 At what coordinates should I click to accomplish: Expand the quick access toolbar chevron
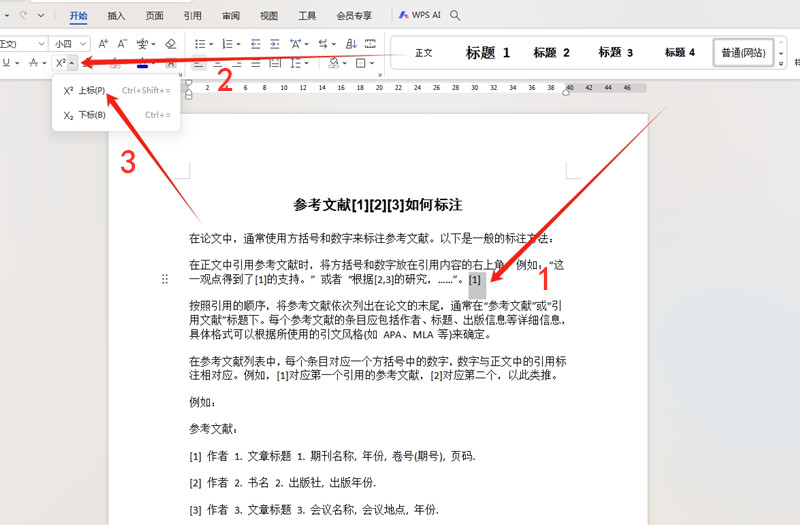click(41, 15)
